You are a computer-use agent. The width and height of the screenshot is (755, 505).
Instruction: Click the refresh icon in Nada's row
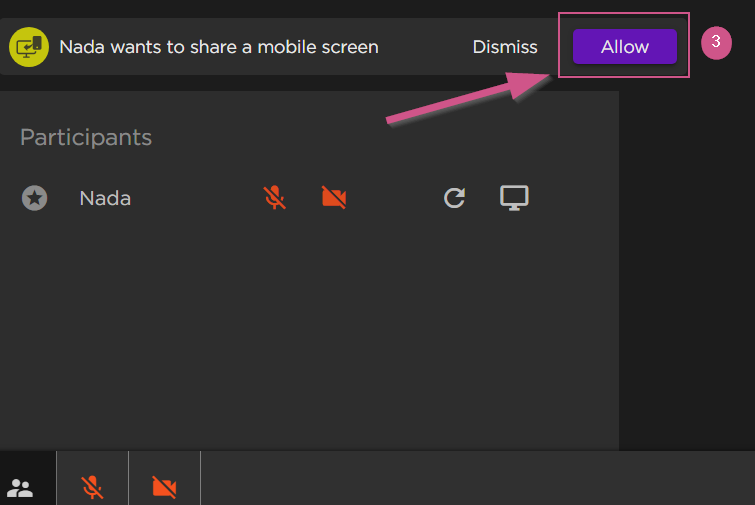(x=454, y=198)
